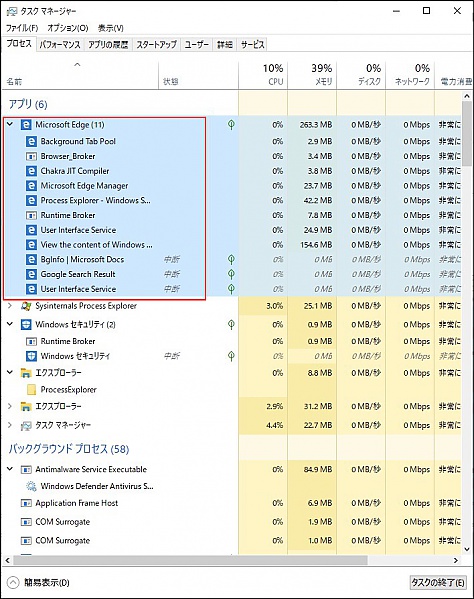Click the ProcessExplorer folder icon
The width and height of the screenshot is (474, 599).
31,390
